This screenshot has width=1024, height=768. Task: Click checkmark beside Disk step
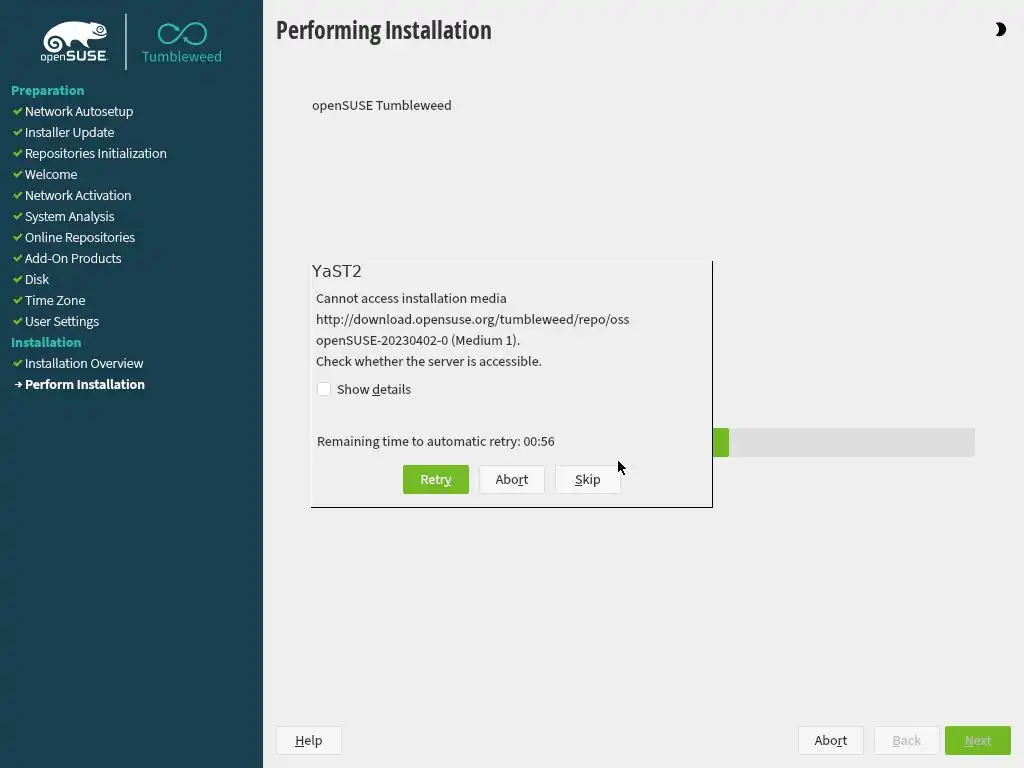18,279
